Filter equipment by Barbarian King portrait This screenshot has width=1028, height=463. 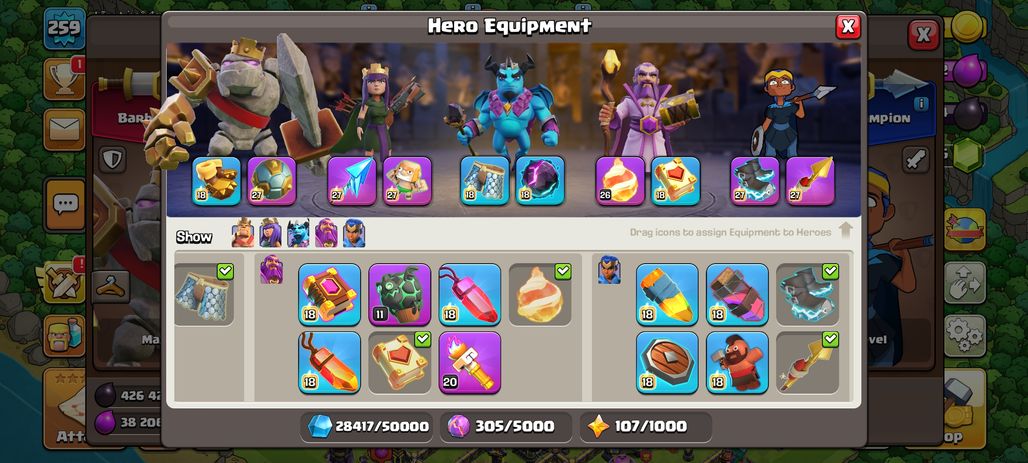click(243, 233)
